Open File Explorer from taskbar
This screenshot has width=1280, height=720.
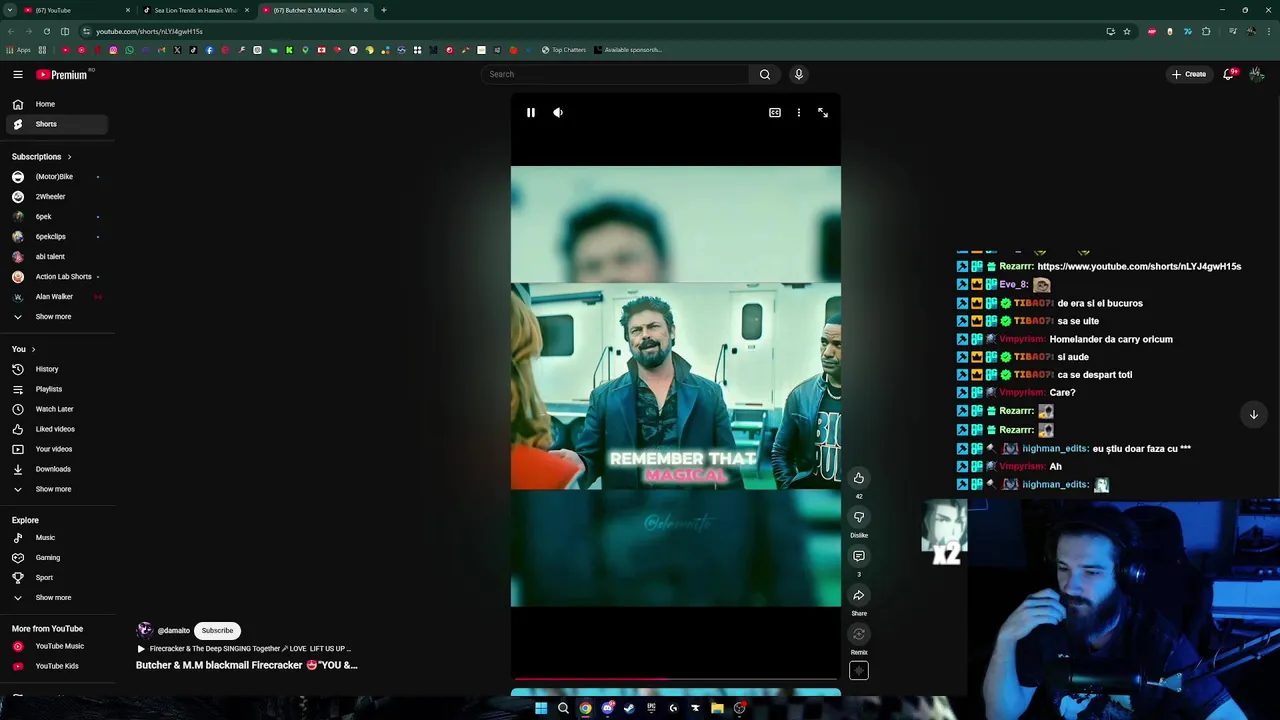click(x=717, y=708)
